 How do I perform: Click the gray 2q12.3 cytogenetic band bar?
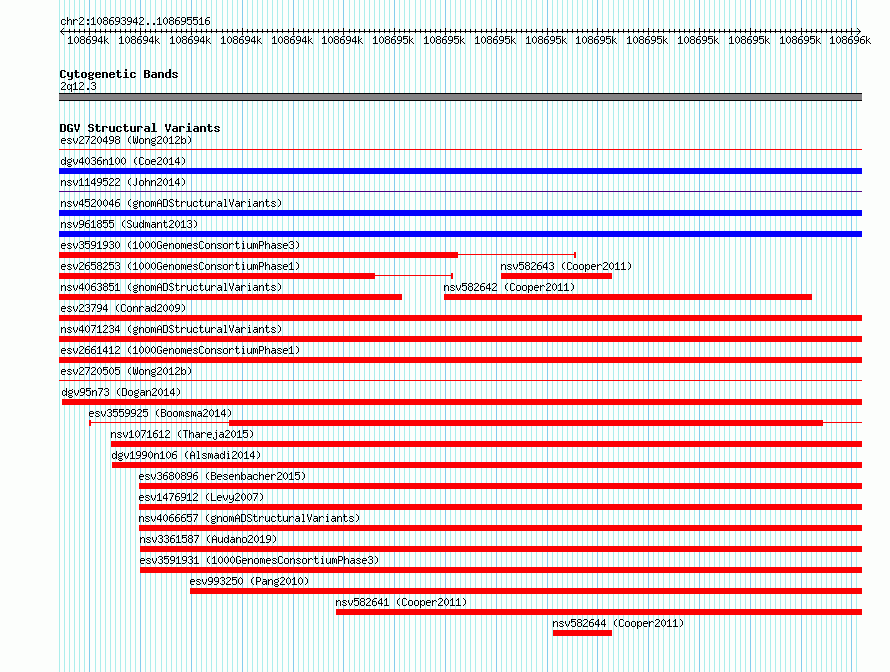[460, 97]
